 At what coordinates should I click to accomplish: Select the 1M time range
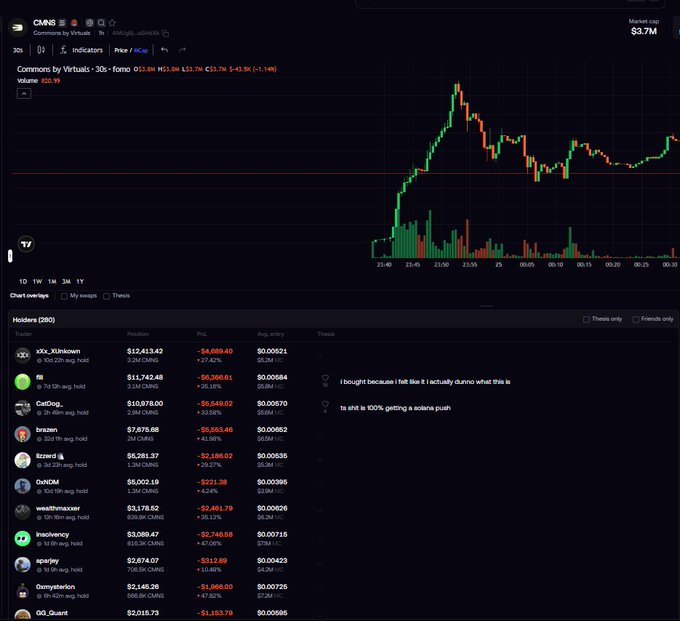52,281
